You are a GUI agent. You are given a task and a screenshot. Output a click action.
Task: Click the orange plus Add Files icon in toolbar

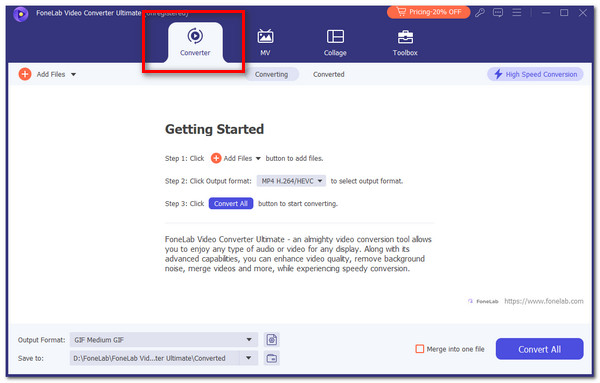pyautogui.click(x=25, y=74)
